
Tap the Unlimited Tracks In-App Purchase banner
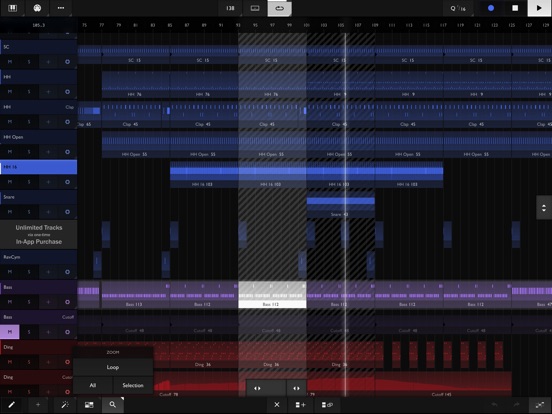(x=39, y=234)
